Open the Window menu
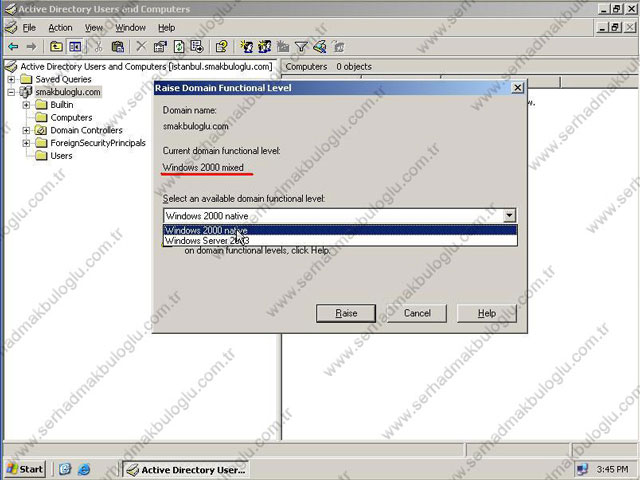Viewport: 640px width, 480px height. [x=130, y=28]
